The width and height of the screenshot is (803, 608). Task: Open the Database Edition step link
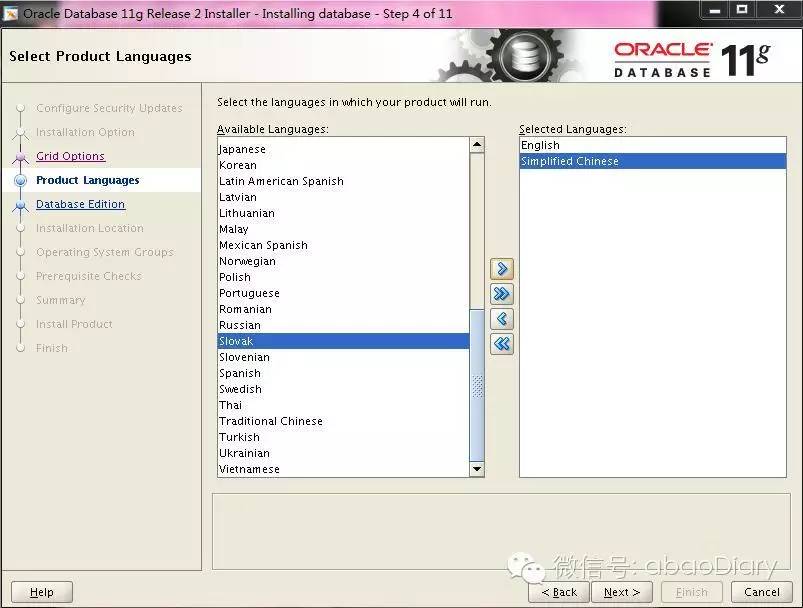point(80,204)
